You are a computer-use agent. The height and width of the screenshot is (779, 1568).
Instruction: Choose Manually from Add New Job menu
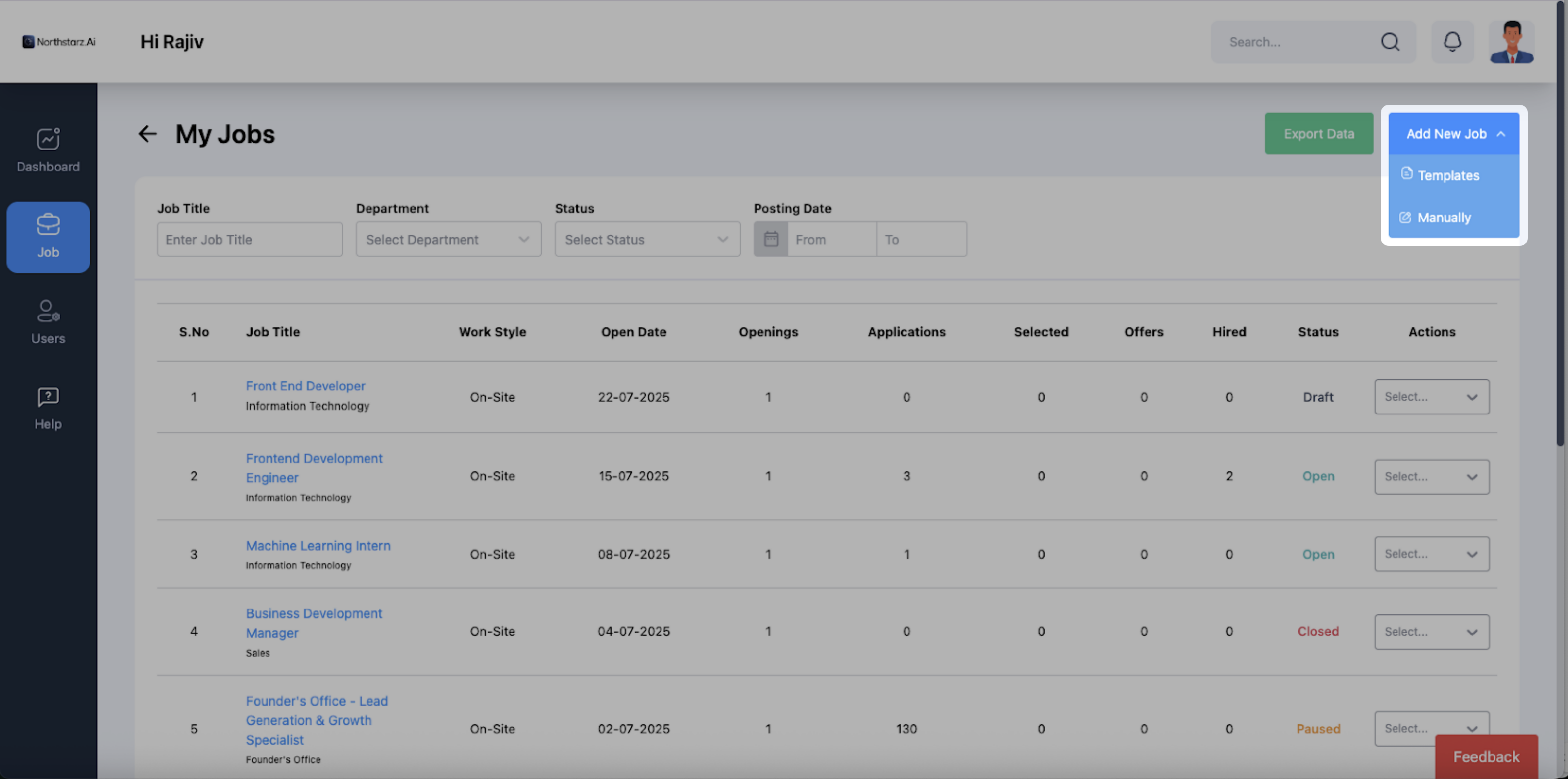click(1443, 217)
